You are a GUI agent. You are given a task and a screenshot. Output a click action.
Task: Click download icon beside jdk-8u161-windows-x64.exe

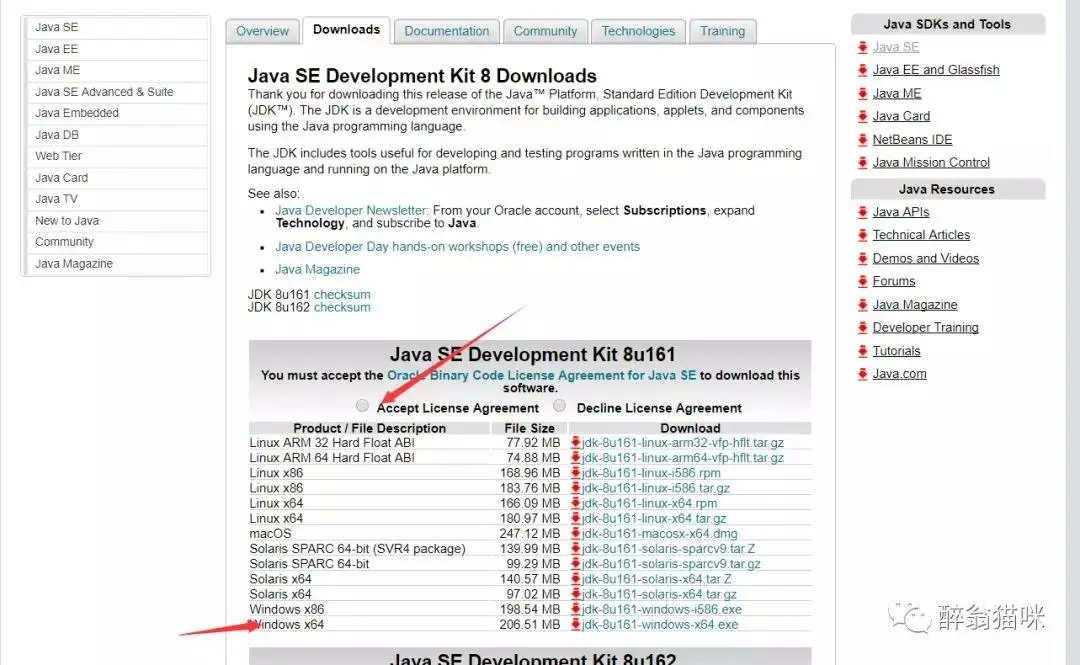(575, 624)
